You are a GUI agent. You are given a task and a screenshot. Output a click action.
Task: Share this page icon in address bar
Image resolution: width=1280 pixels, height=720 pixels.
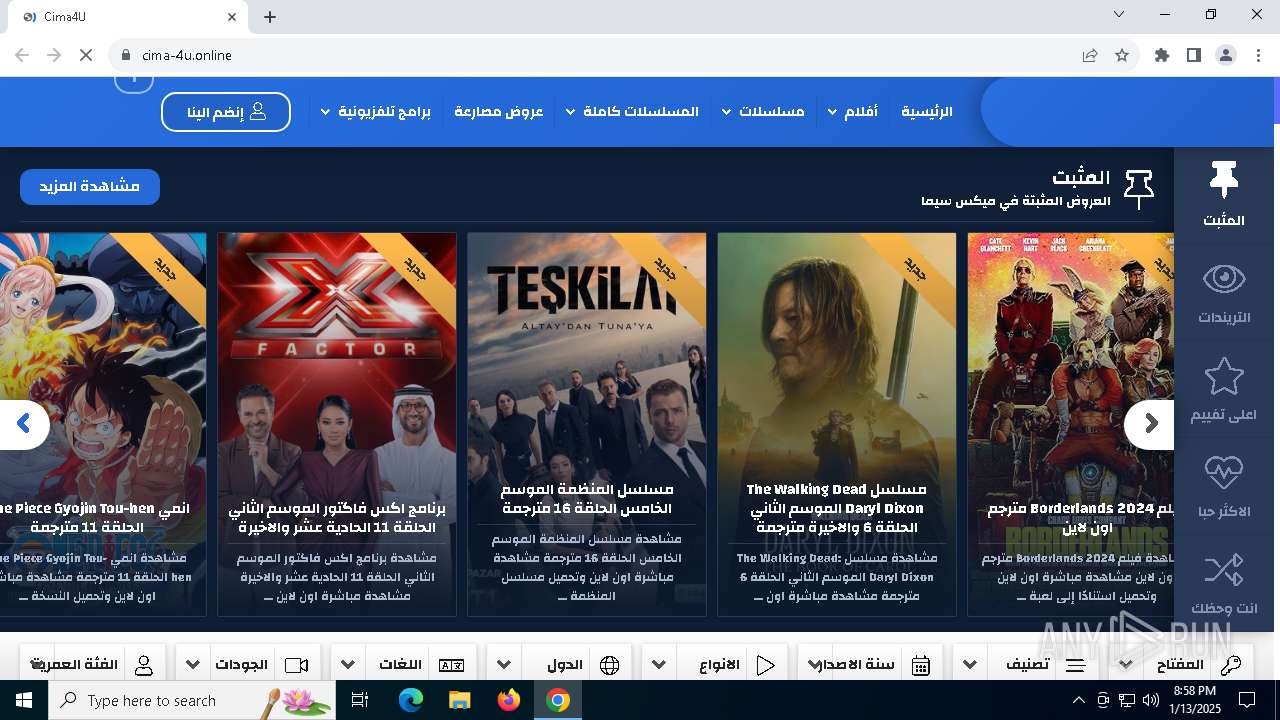(1090, 55)
